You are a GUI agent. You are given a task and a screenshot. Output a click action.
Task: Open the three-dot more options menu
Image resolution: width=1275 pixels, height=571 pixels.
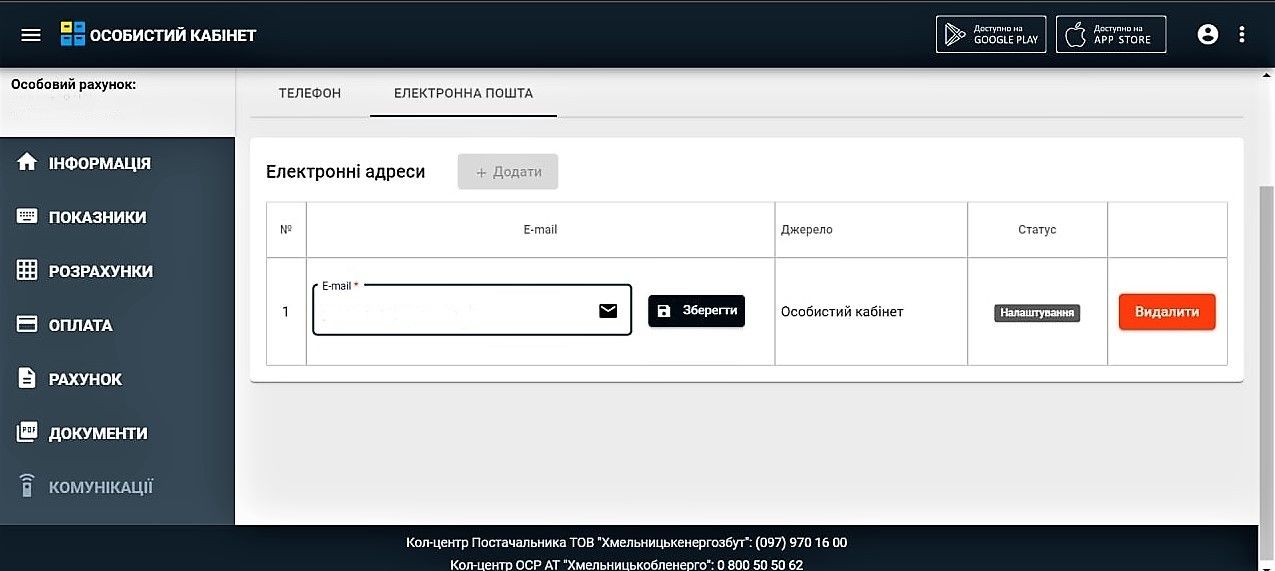[1242, 34]
